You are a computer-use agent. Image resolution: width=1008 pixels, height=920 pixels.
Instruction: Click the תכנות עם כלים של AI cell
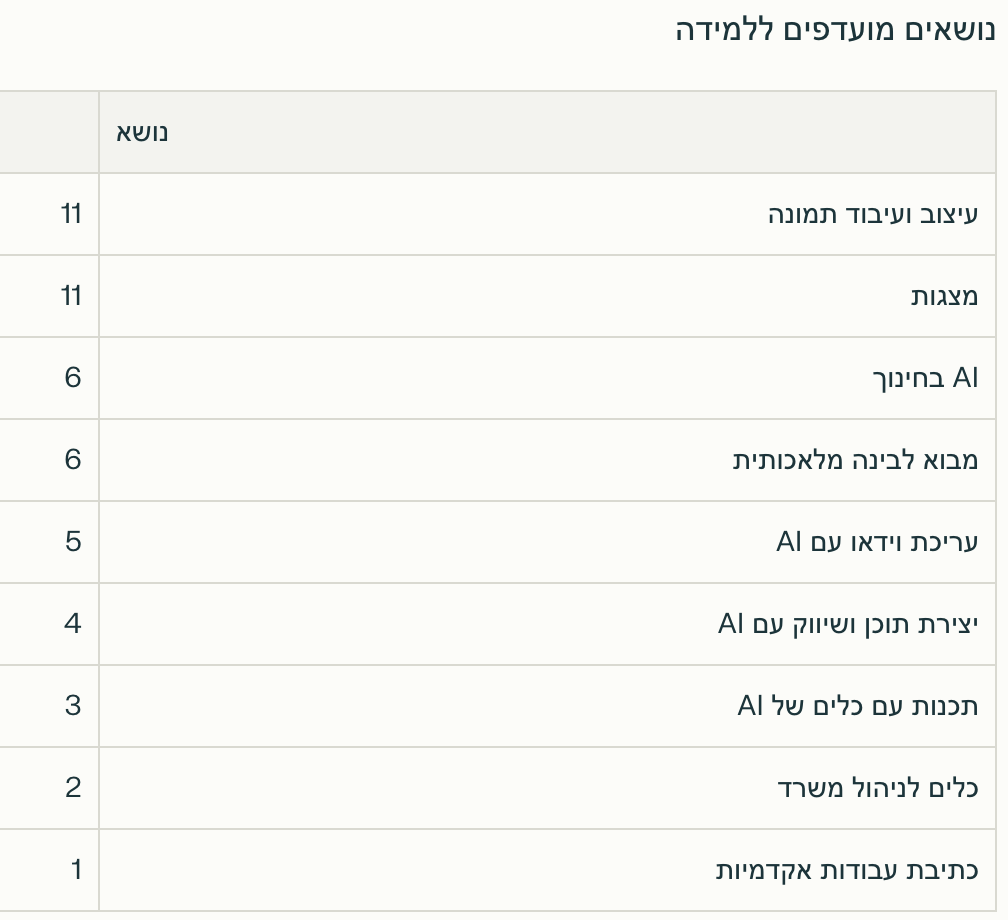click(x=547, y=706)
